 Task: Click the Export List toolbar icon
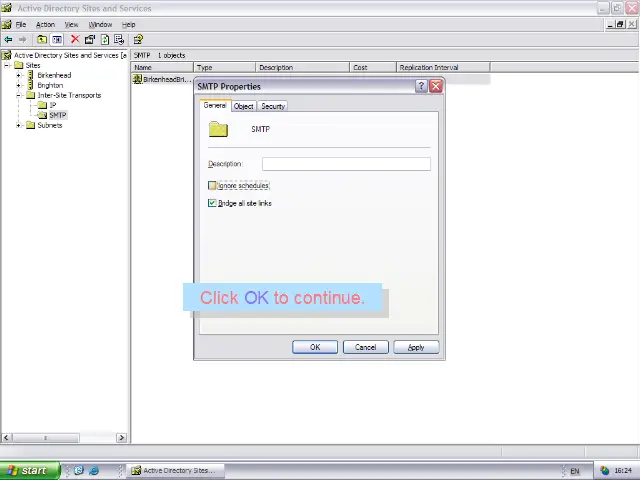coord(119,40)
